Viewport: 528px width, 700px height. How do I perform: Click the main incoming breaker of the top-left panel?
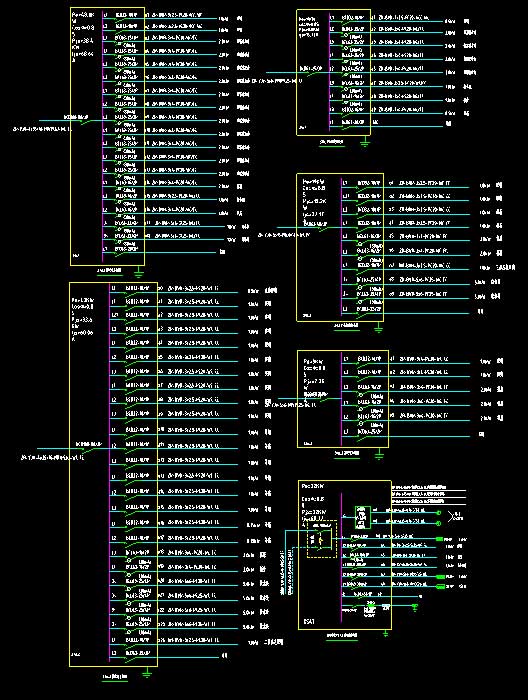pyautogui.click(x=83, y=119)
